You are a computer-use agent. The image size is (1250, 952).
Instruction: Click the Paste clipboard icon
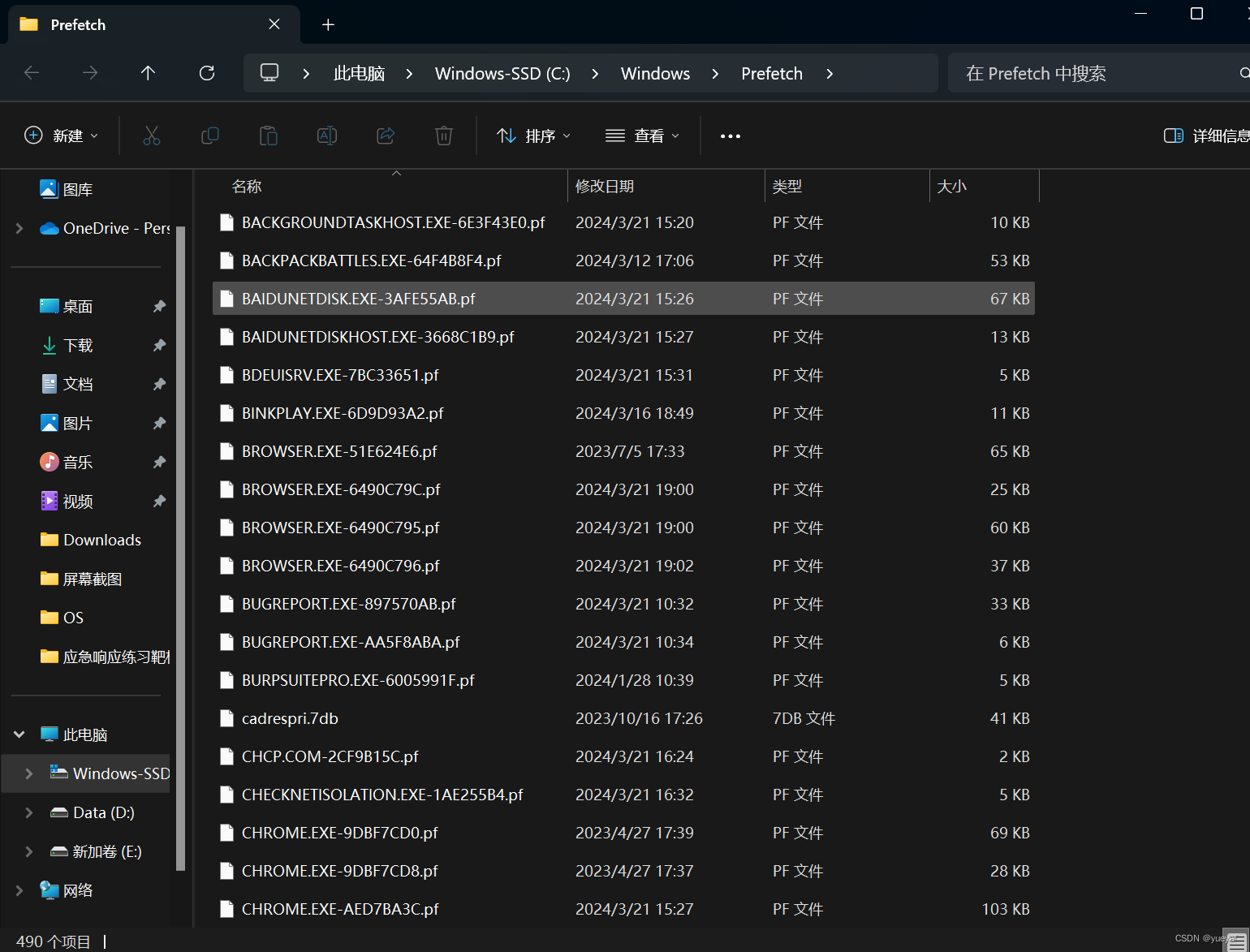[269, 136]
